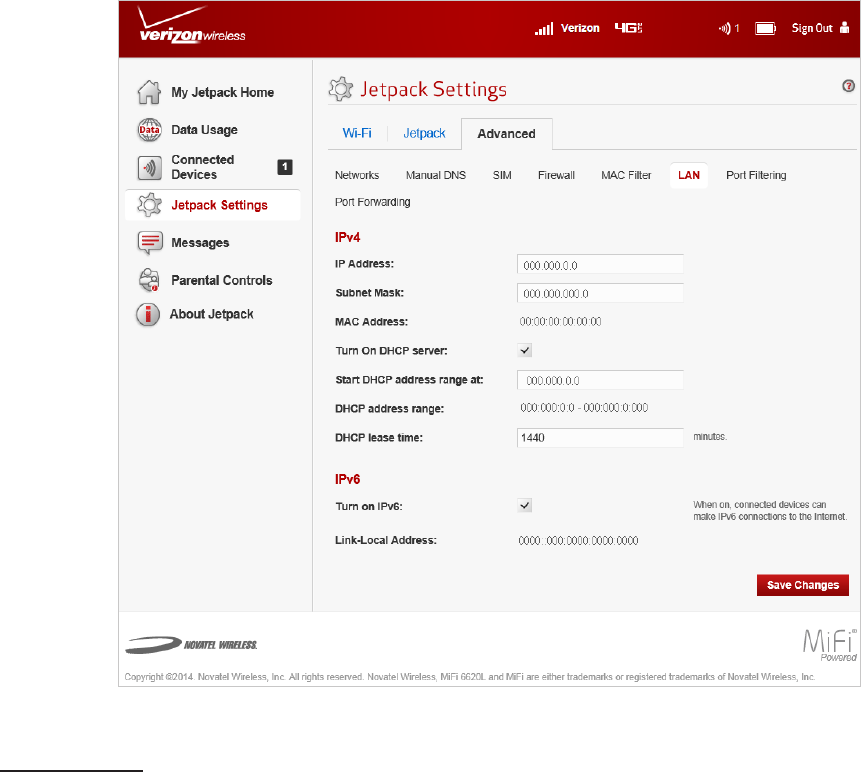Click the My Jetpack Home house icon
Viewport: 861px width, 772px height.
click(148, 93)
